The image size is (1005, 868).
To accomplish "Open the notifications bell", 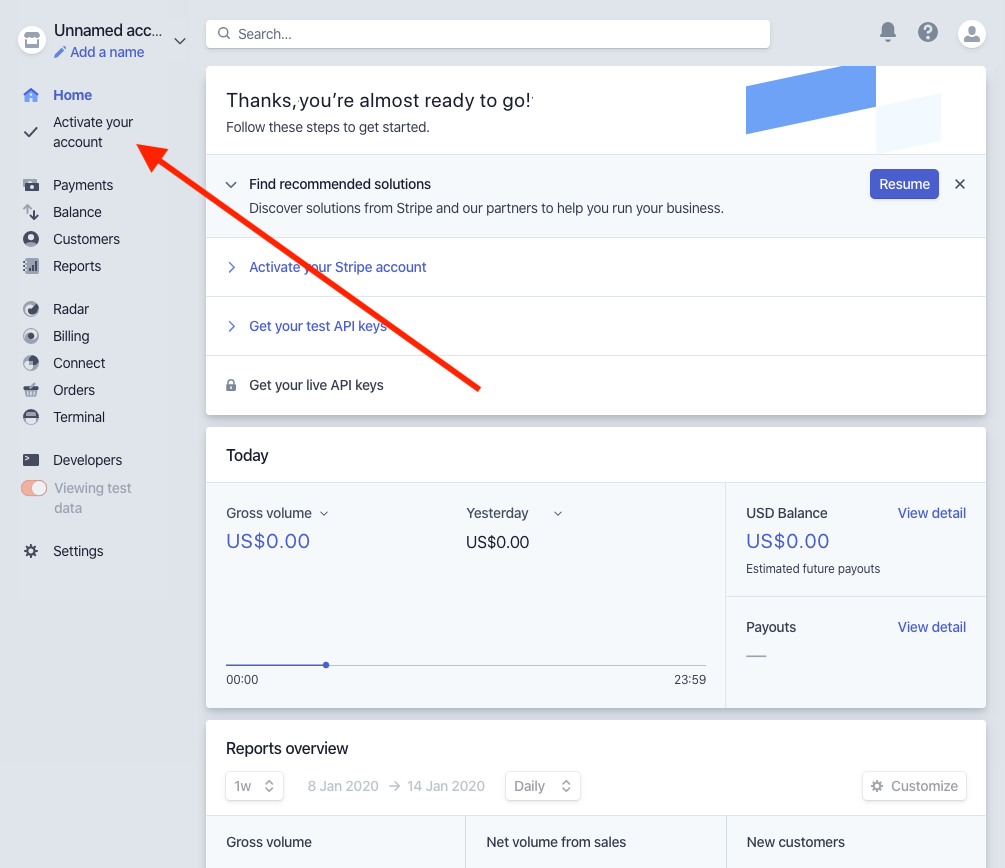I will click(887, 32).
